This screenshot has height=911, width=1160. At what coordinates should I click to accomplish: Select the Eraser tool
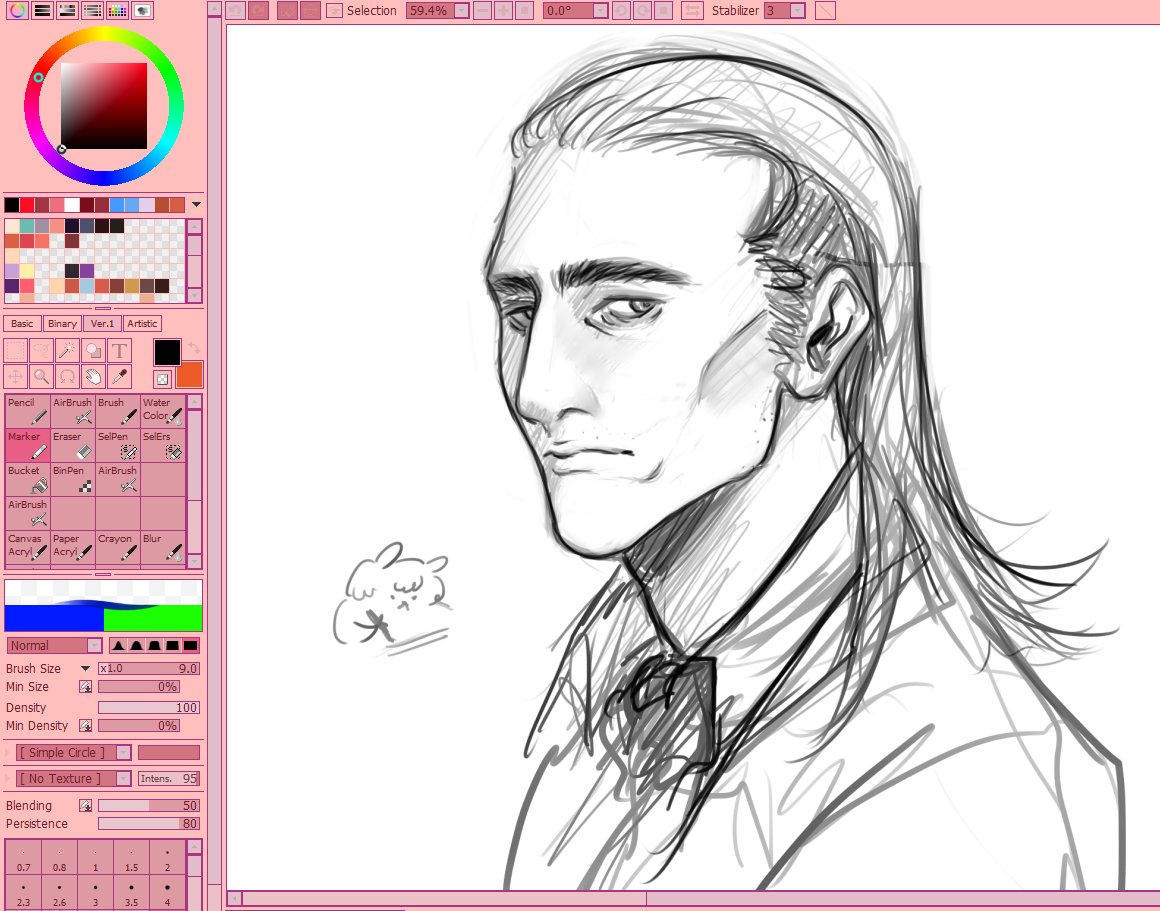click(72, 444)
